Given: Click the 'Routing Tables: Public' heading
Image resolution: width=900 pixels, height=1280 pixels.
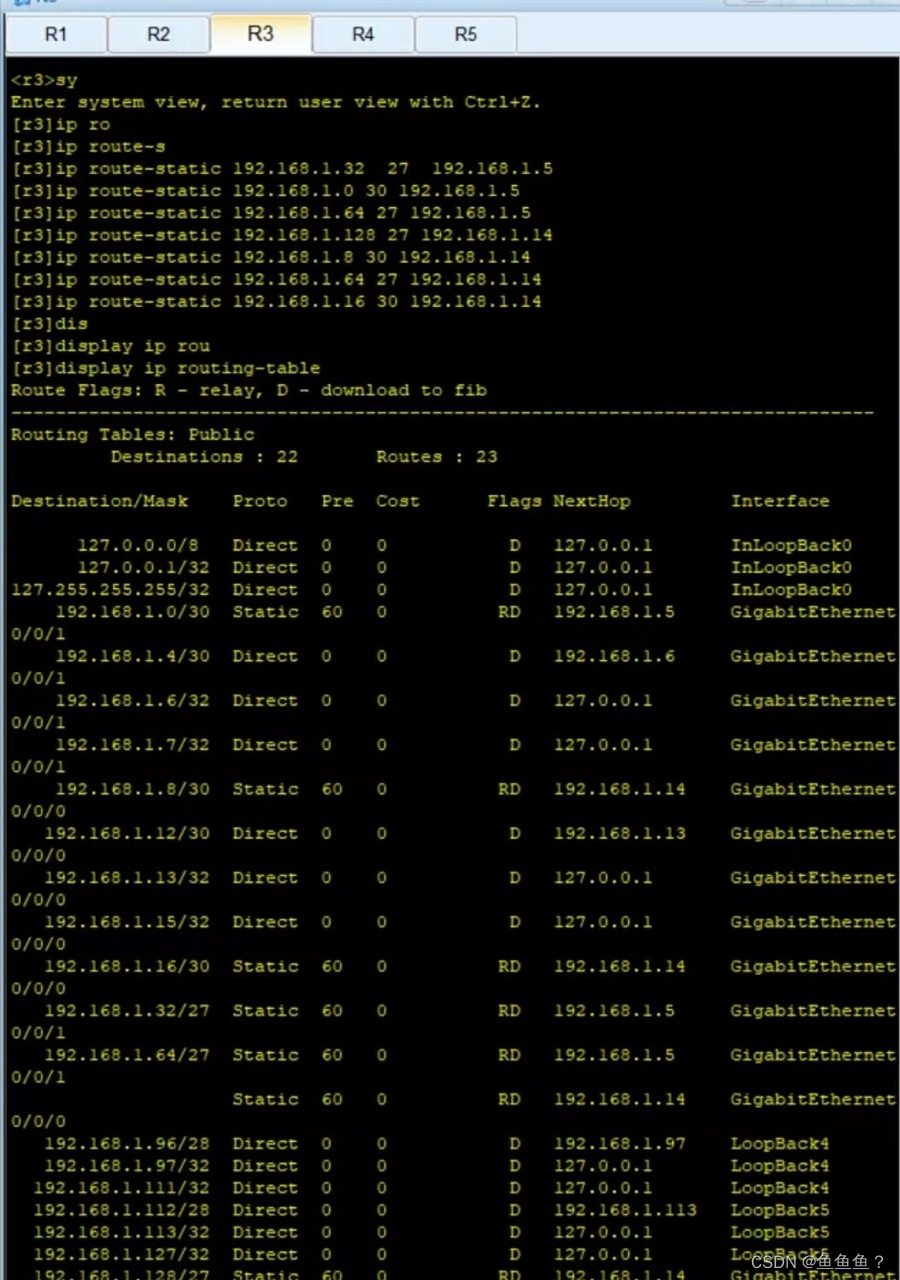Looking at the screenshot, I should click(133, 434).
